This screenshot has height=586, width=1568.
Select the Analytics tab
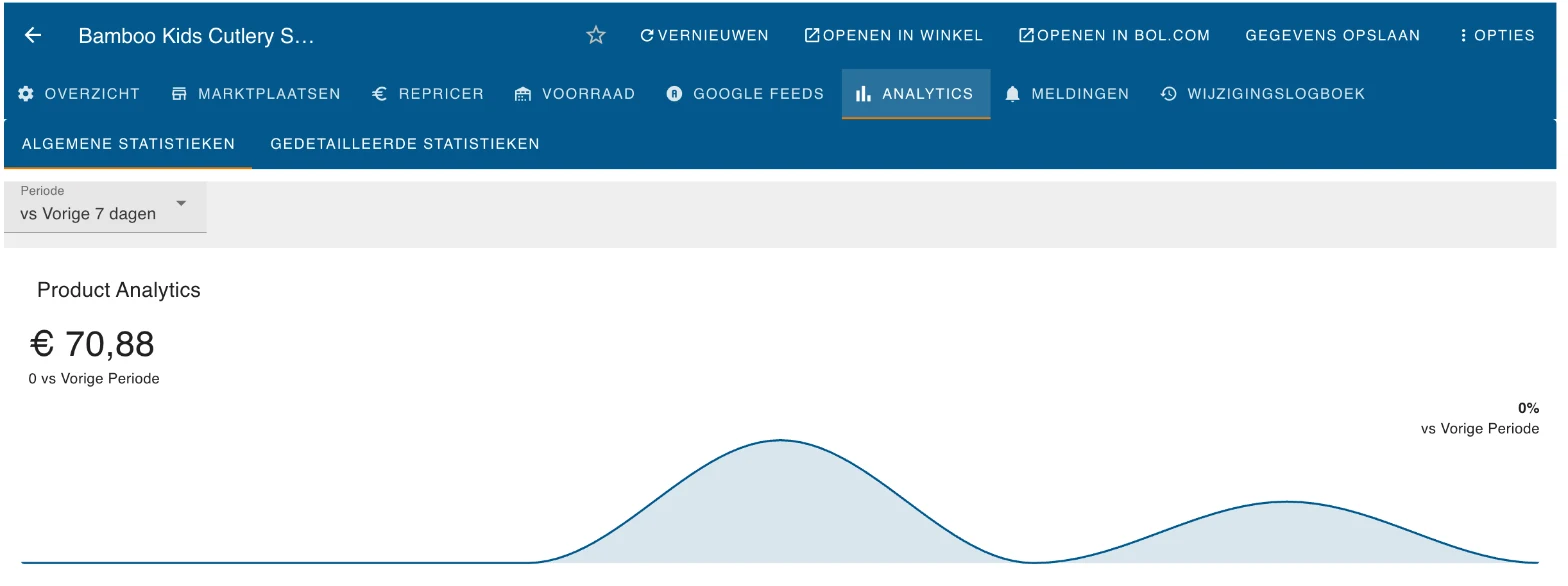click(x=916, y=94)
